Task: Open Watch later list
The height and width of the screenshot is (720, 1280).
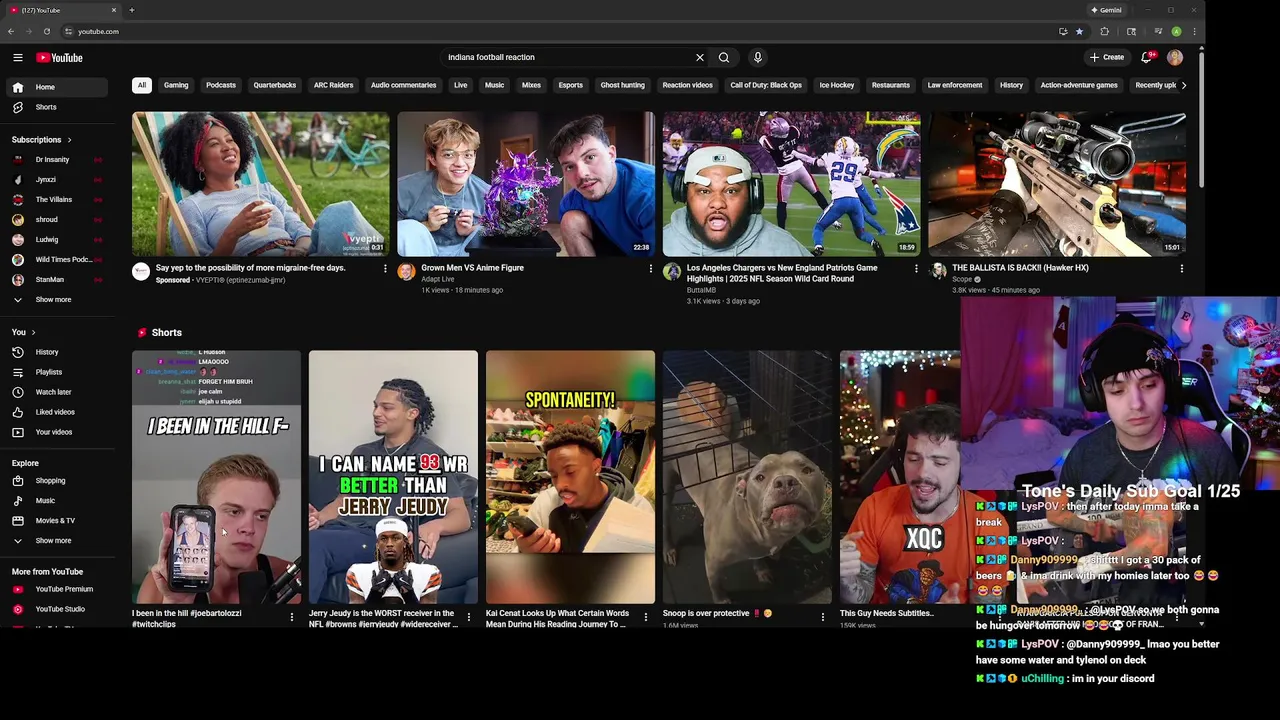Action: pos(55,392)
